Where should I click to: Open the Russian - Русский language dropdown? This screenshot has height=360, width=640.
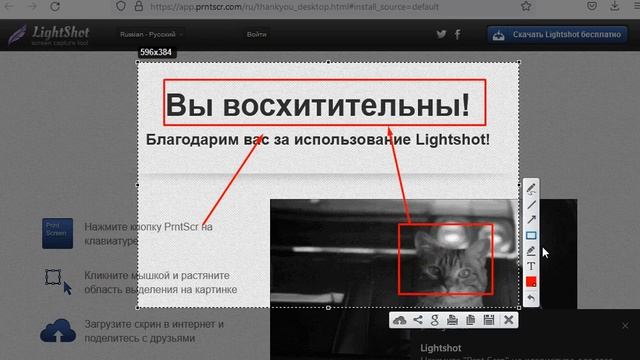151,34
